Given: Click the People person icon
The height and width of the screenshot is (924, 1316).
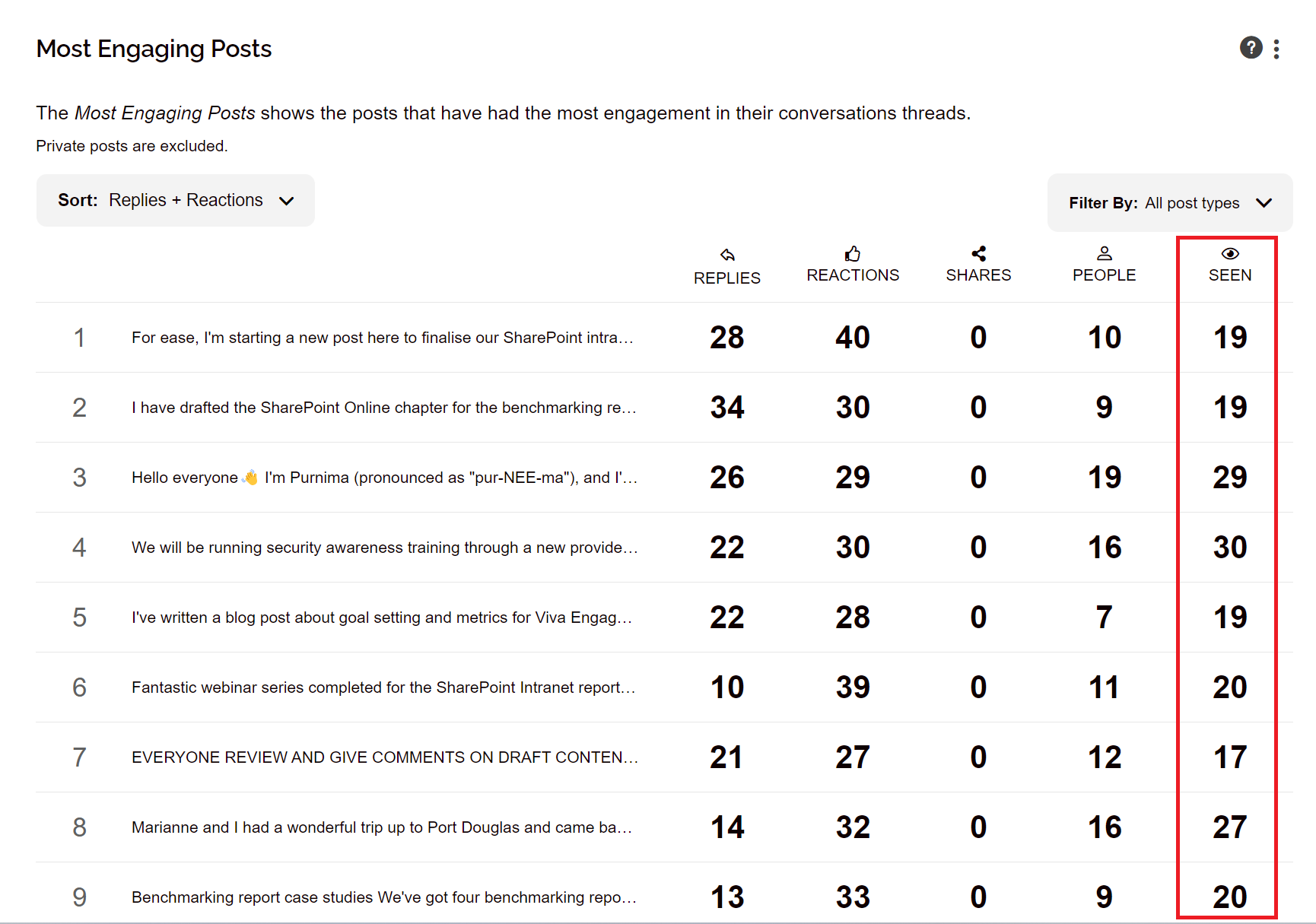Looking at the screenshot, I should [1104, 253].
